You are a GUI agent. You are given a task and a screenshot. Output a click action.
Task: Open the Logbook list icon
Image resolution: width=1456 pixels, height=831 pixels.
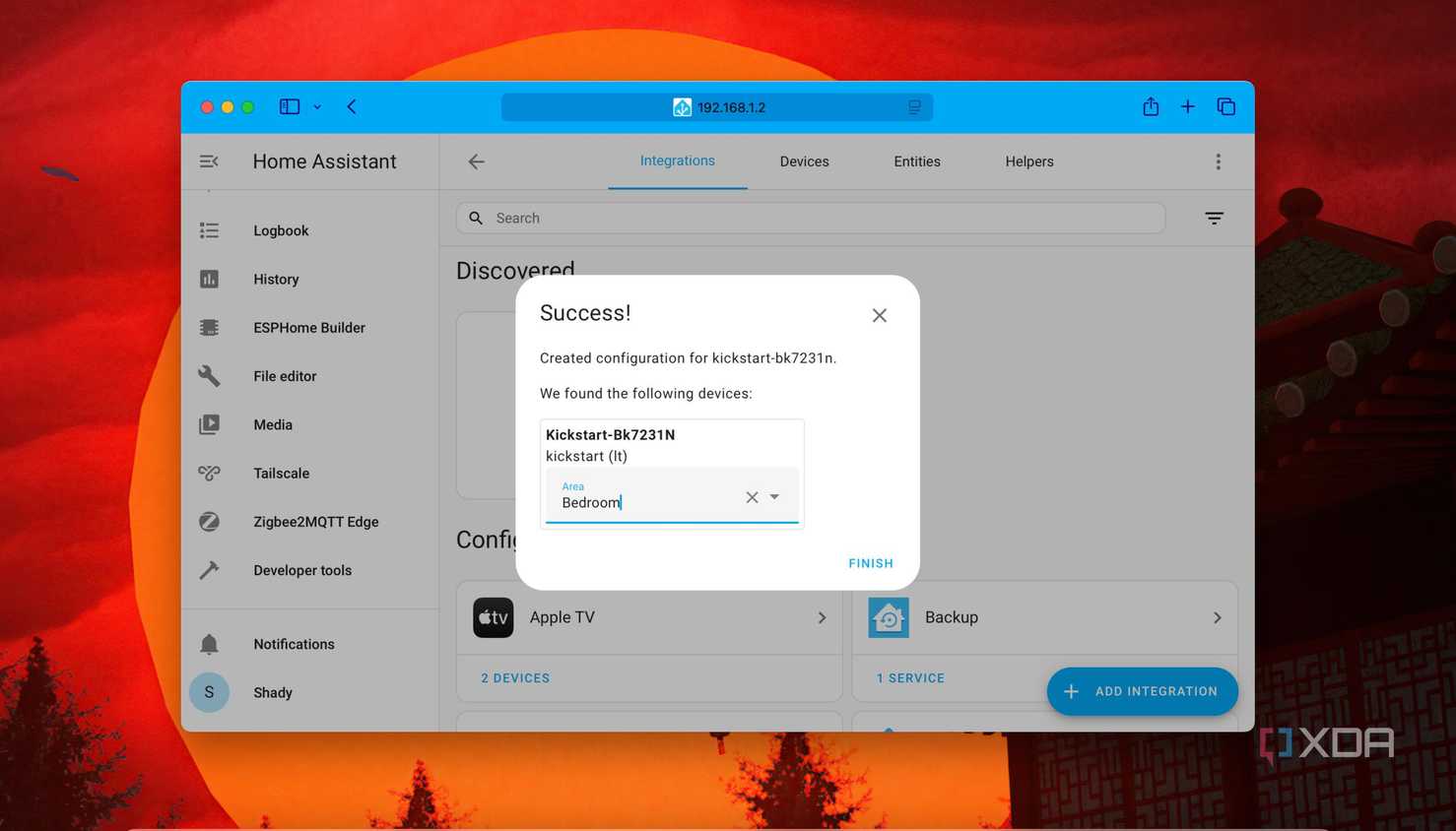[209, 230]
